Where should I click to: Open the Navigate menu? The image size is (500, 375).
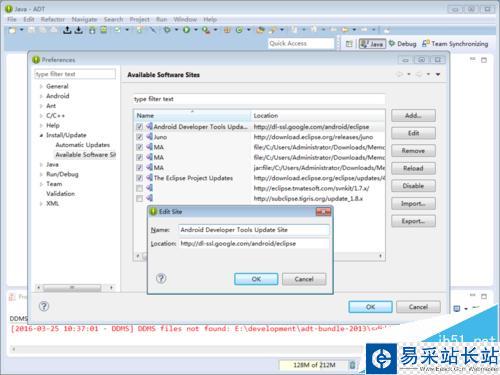click(84, 19)
